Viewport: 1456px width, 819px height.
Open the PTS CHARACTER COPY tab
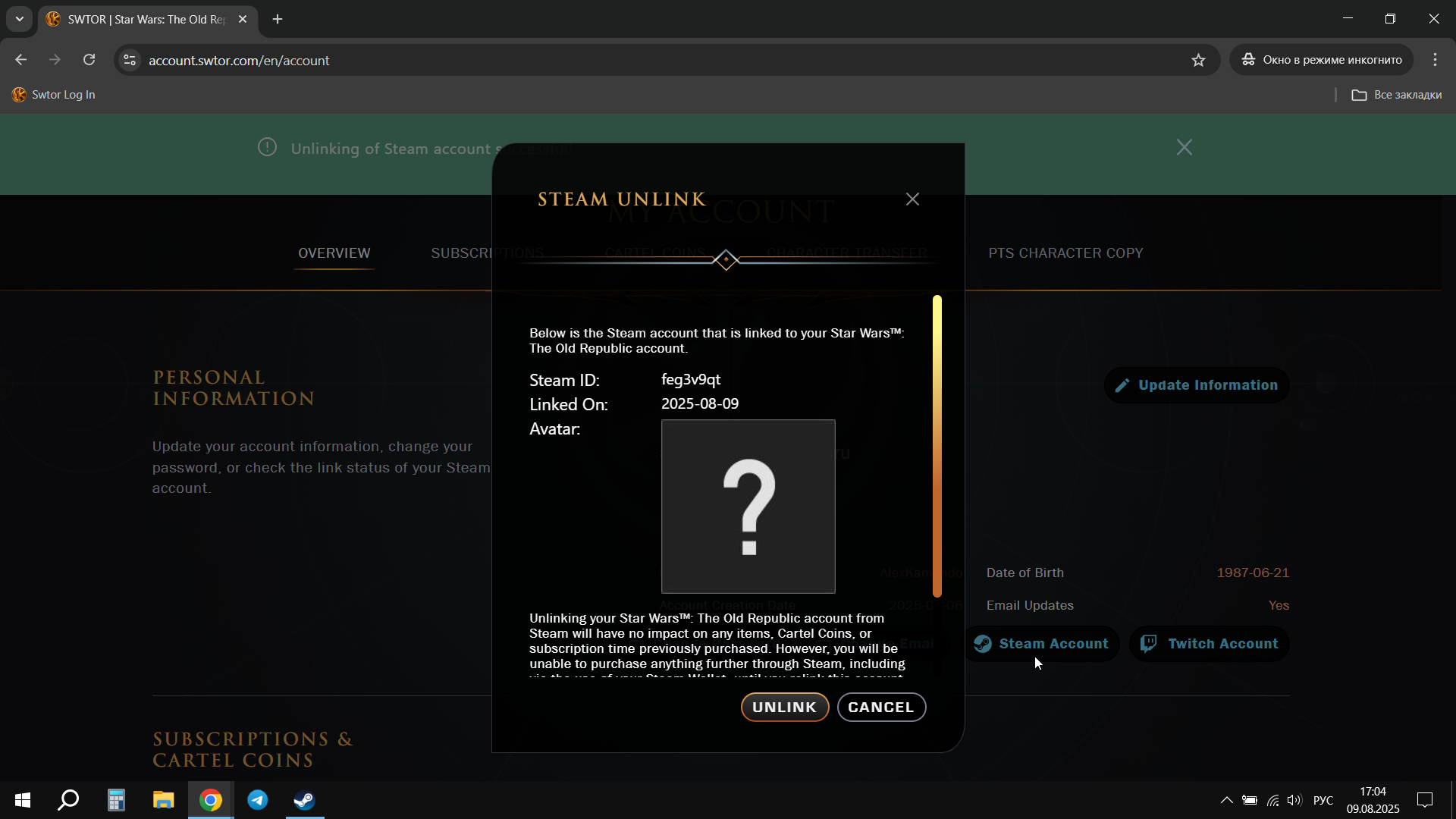tap(1065, 253)
